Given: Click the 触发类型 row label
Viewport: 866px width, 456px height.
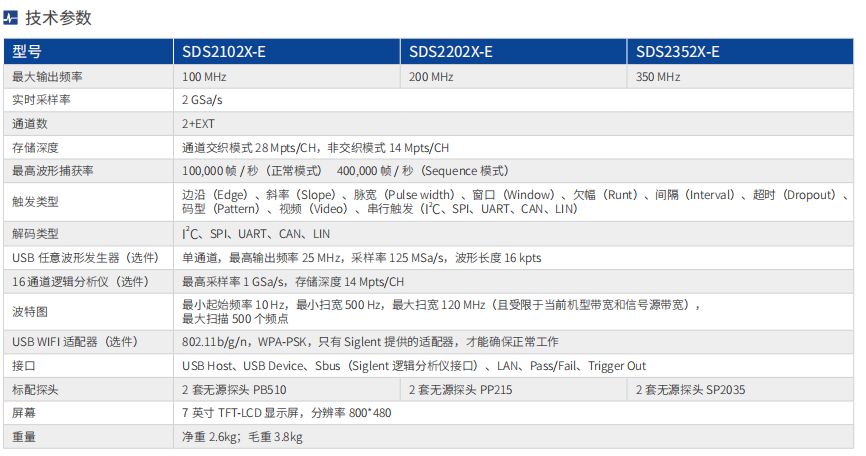Looking at the screenshot, I should 34,201.
